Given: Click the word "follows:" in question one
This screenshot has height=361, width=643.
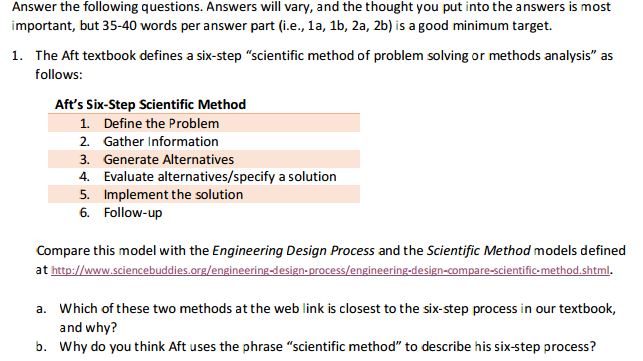Looking at the screenshot, I should click(59, 75).
